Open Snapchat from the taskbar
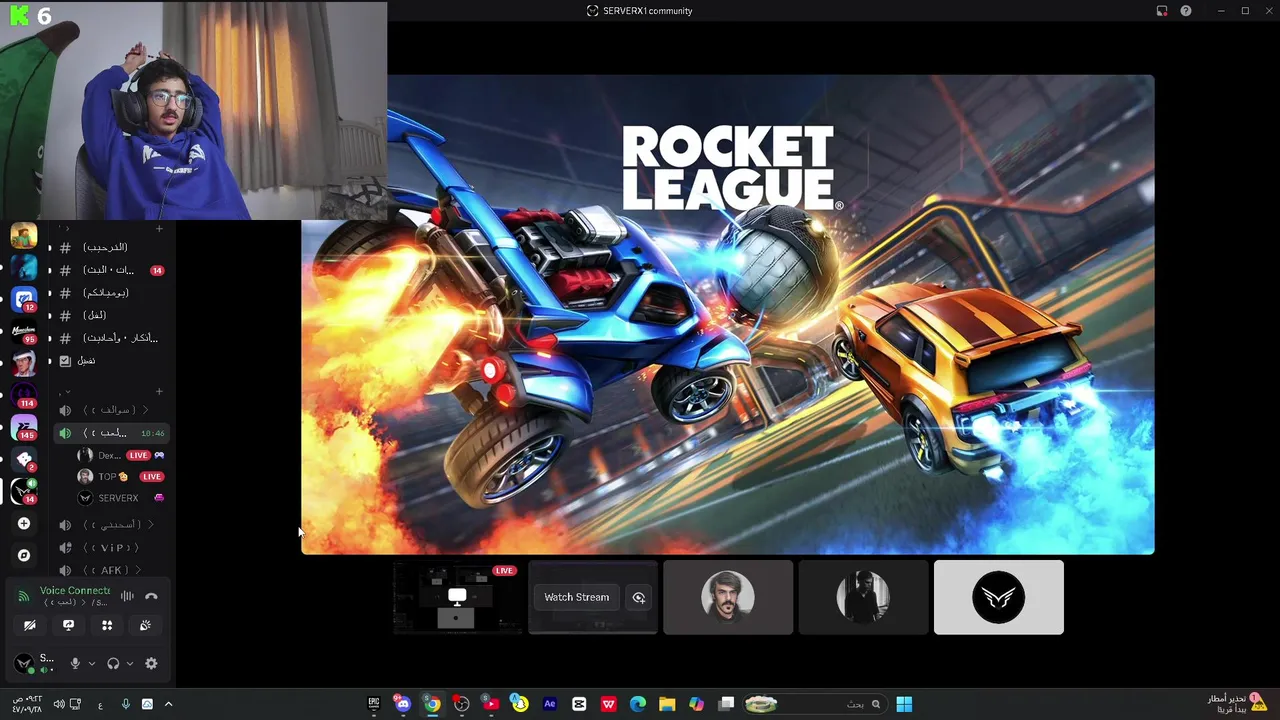 click(520, 704)
